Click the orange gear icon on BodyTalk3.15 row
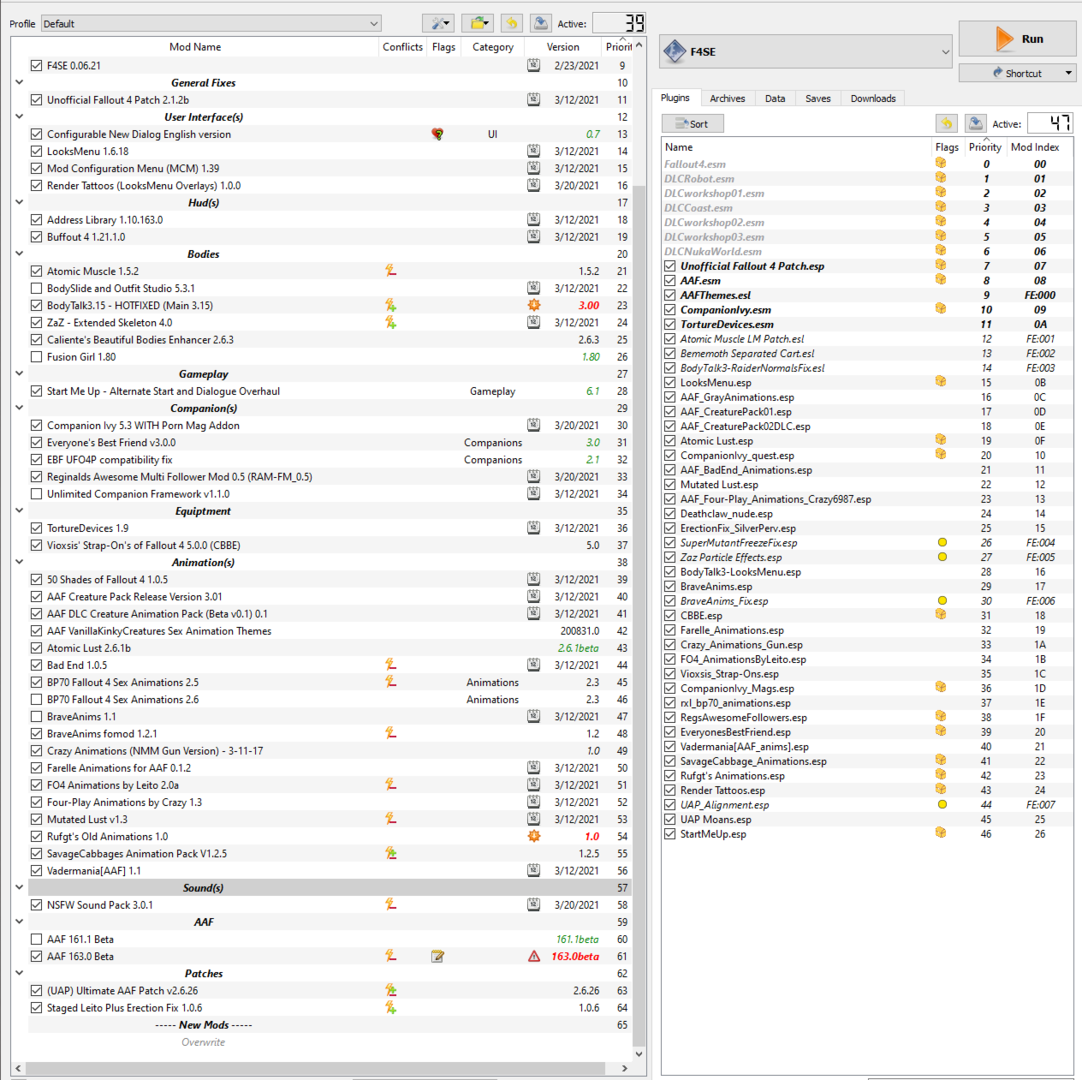This screenshot has width=1082, height=1080. 534,305
